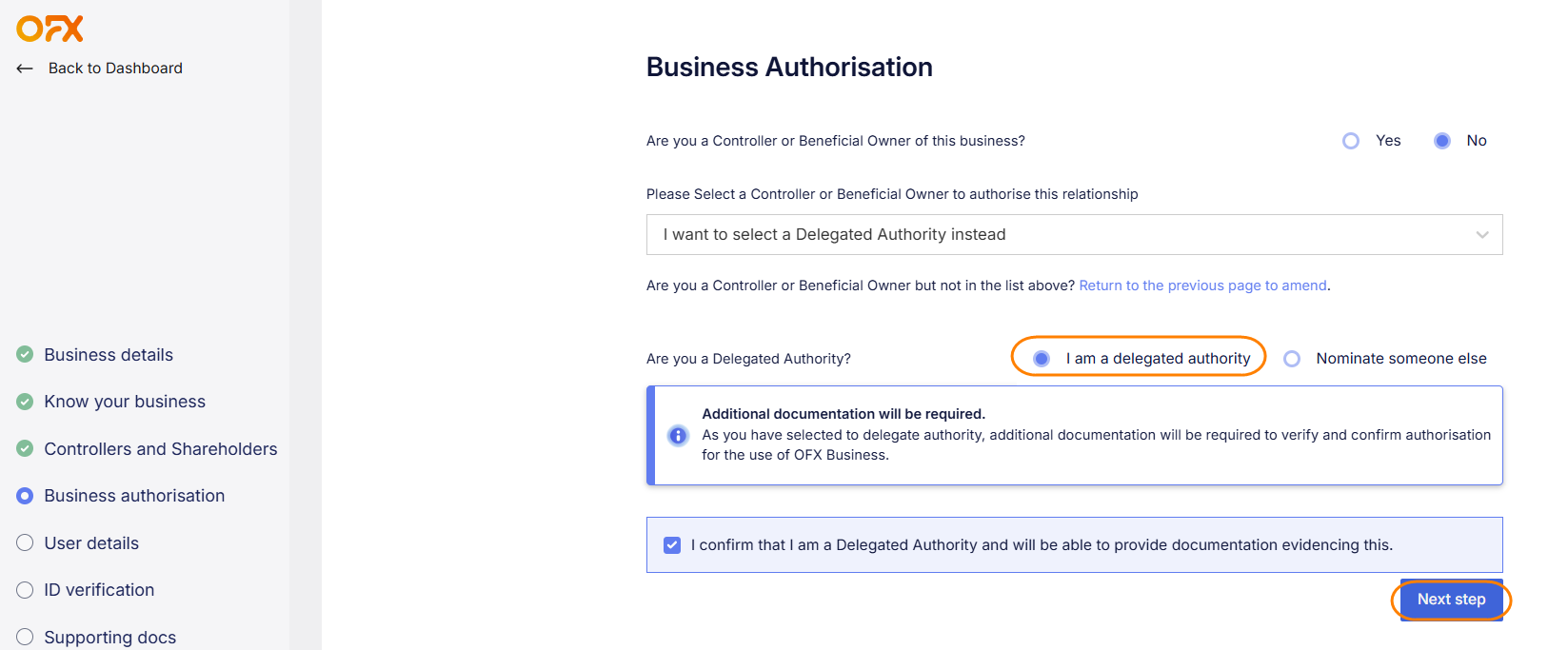Expand the dropdown chevron for owner selection
The width and height of the screenshot is (1568, 650).
coord(1481,235)
